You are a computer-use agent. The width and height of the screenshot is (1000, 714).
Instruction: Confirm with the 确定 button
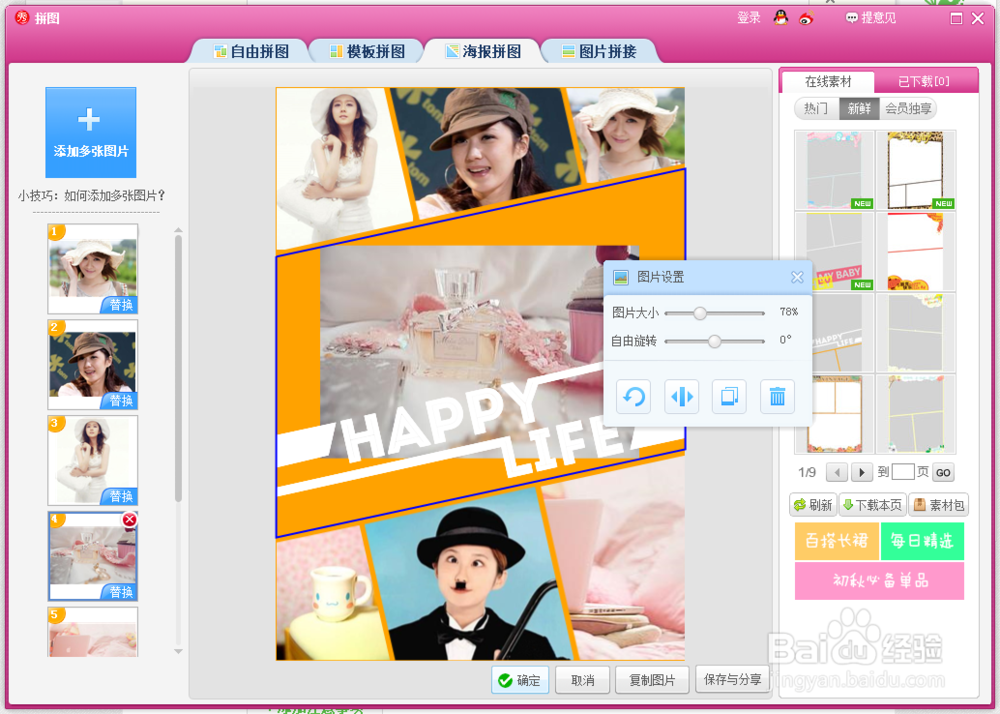tap(520, 680)
